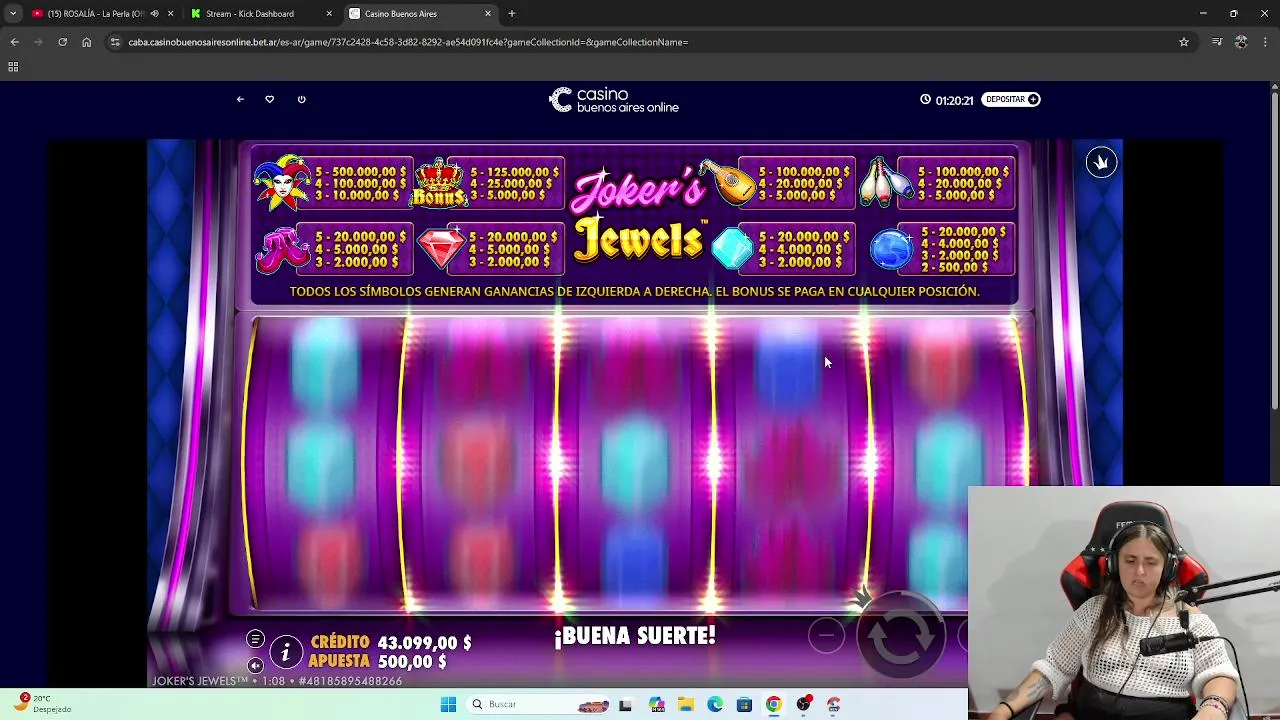Mute the game sound with speaker icon
1280x720 pixels.
click(255, 665)
